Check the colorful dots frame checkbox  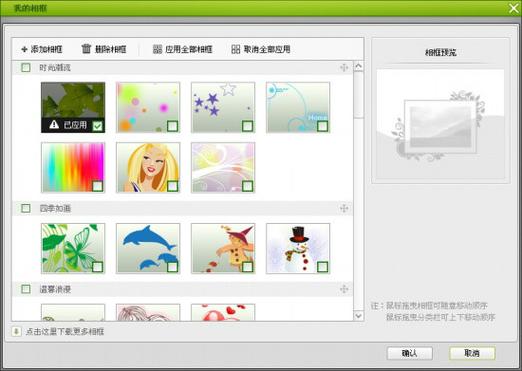coord(173,126)
